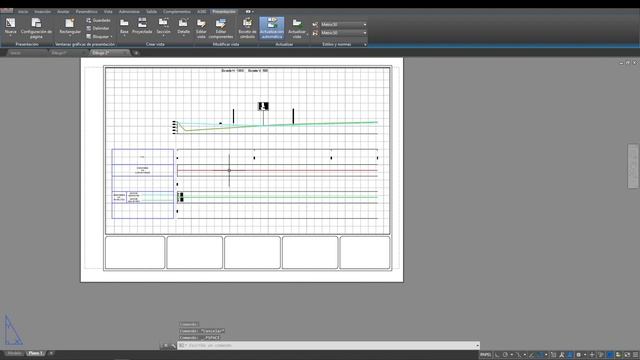Click the Actualizar vista button

[x=297, y=28]
